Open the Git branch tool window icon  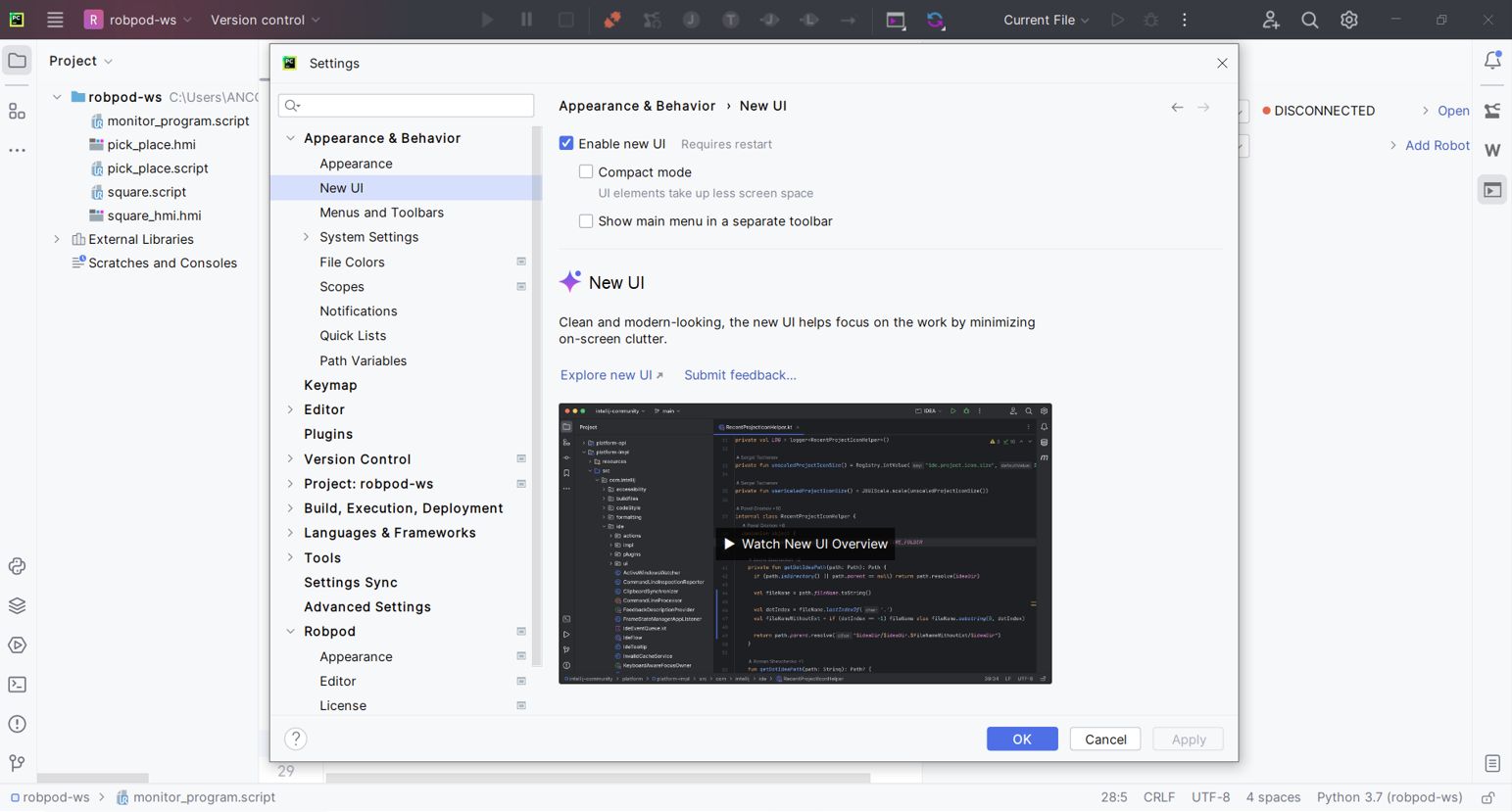[x=18, y=763]
